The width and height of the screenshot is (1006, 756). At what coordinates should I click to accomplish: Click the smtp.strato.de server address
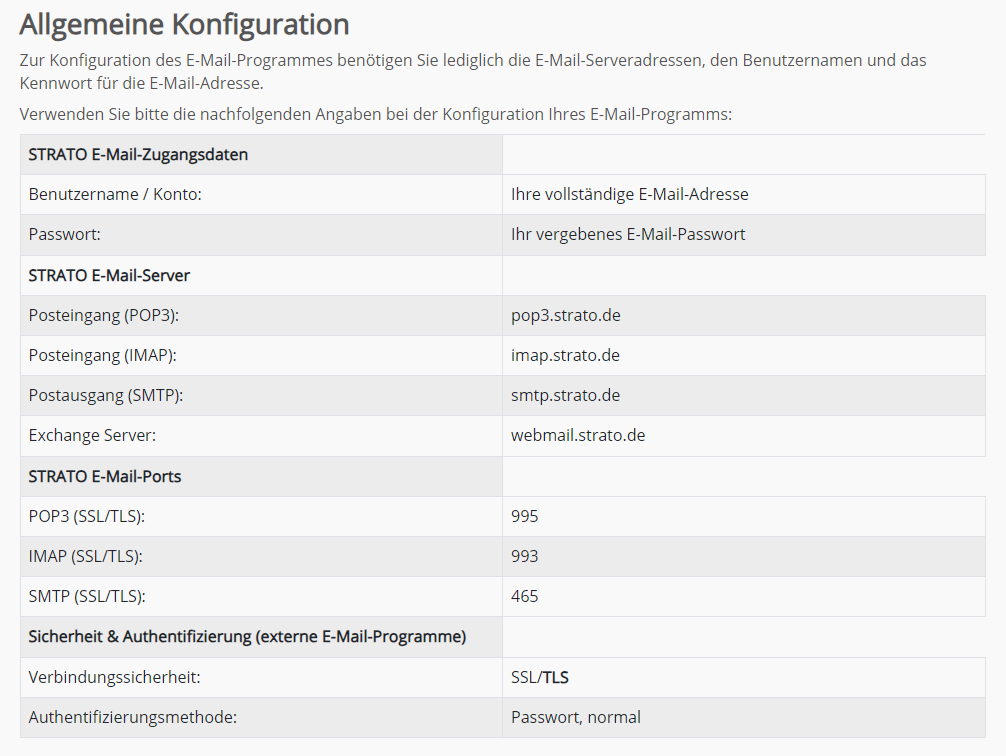(565, 395)
